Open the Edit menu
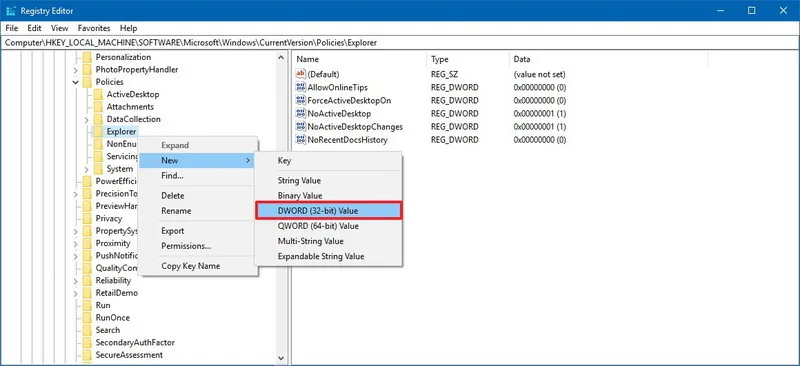 [34, 28]
